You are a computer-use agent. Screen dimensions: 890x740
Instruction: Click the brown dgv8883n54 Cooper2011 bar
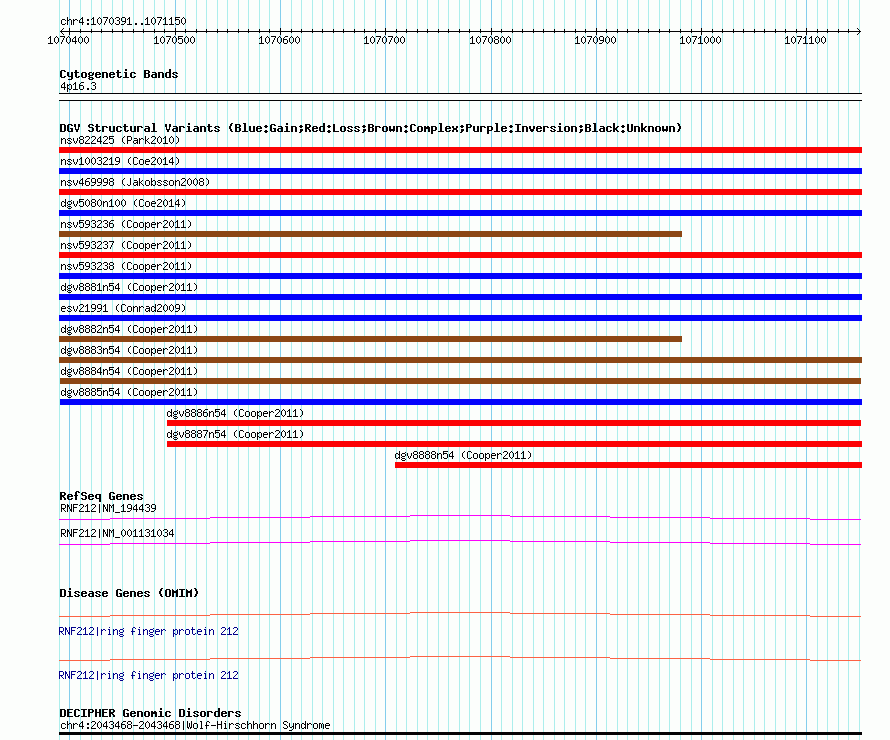point(460,360)
